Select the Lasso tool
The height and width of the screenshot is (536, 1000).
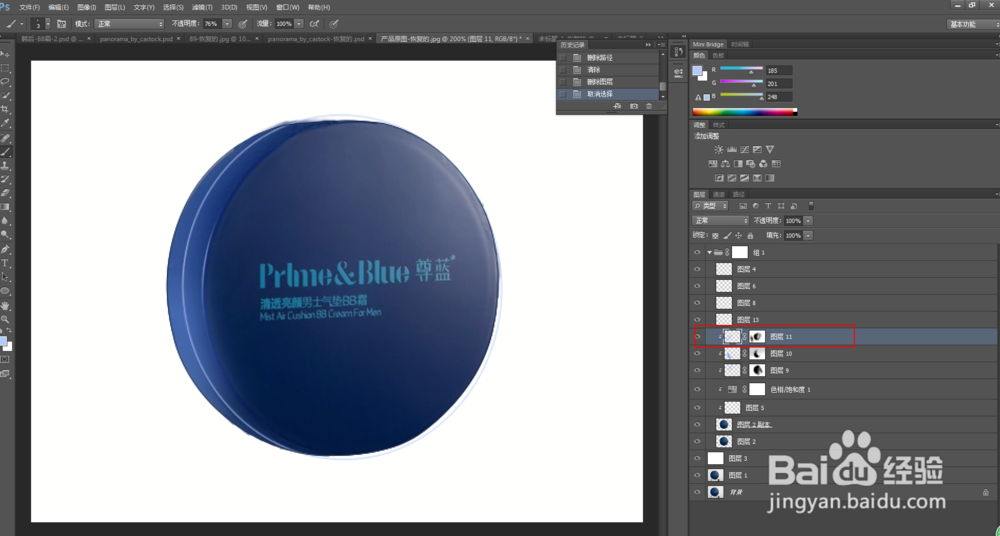tap(5, 82)
